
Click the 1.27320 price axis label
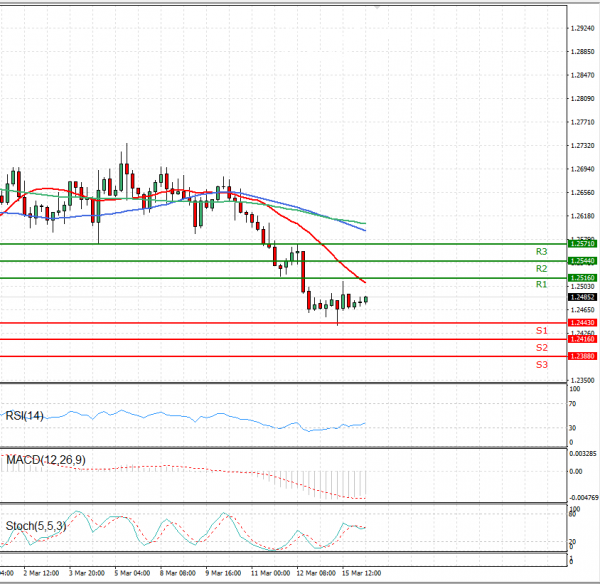[x=582, y=146]
